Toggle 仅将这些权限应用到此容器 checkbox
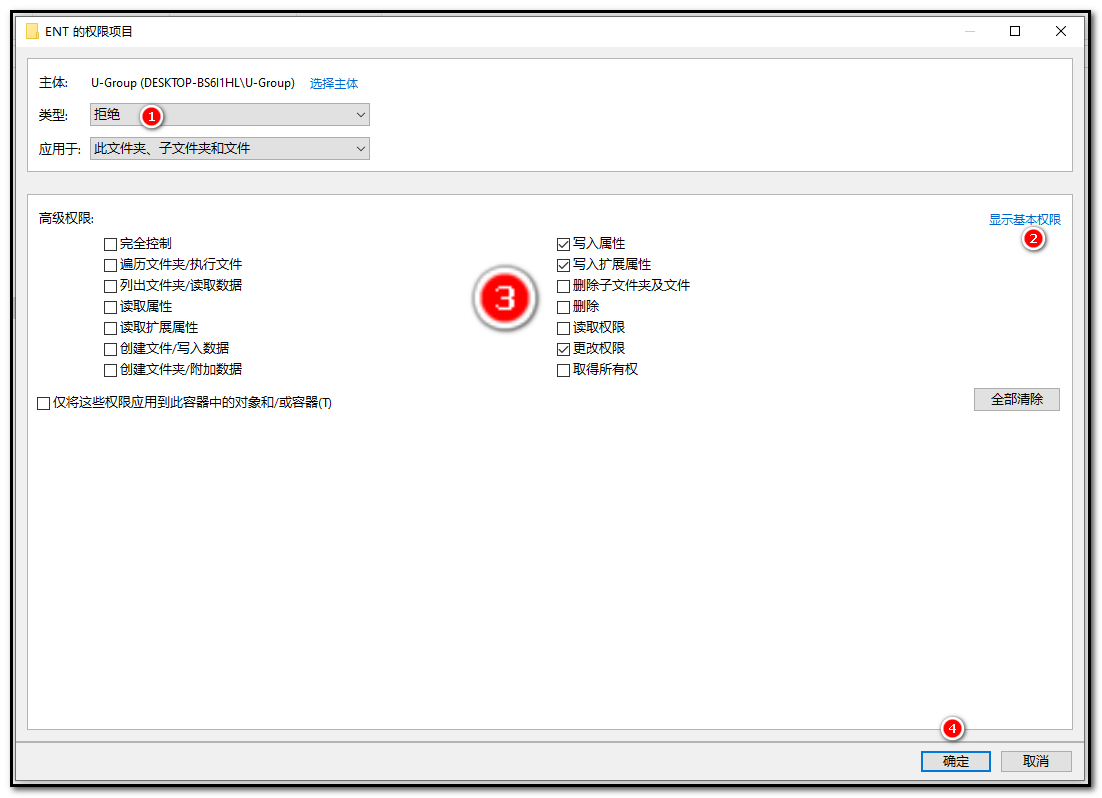 pos(44,403)
